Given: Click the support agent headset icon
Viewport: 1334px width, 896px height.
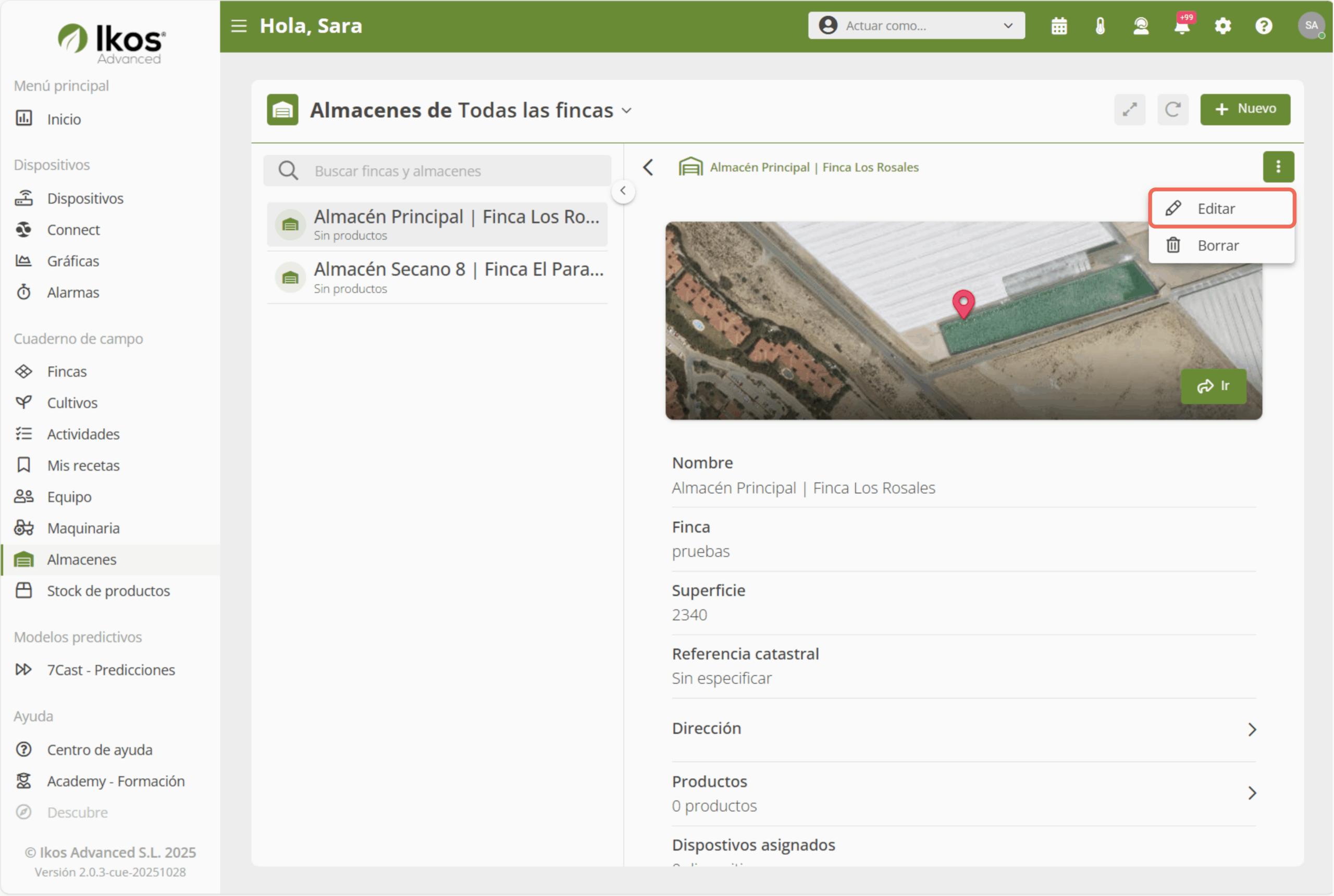Looking at the screenshot, I should pyautogui.click(x=1141, y=26).
